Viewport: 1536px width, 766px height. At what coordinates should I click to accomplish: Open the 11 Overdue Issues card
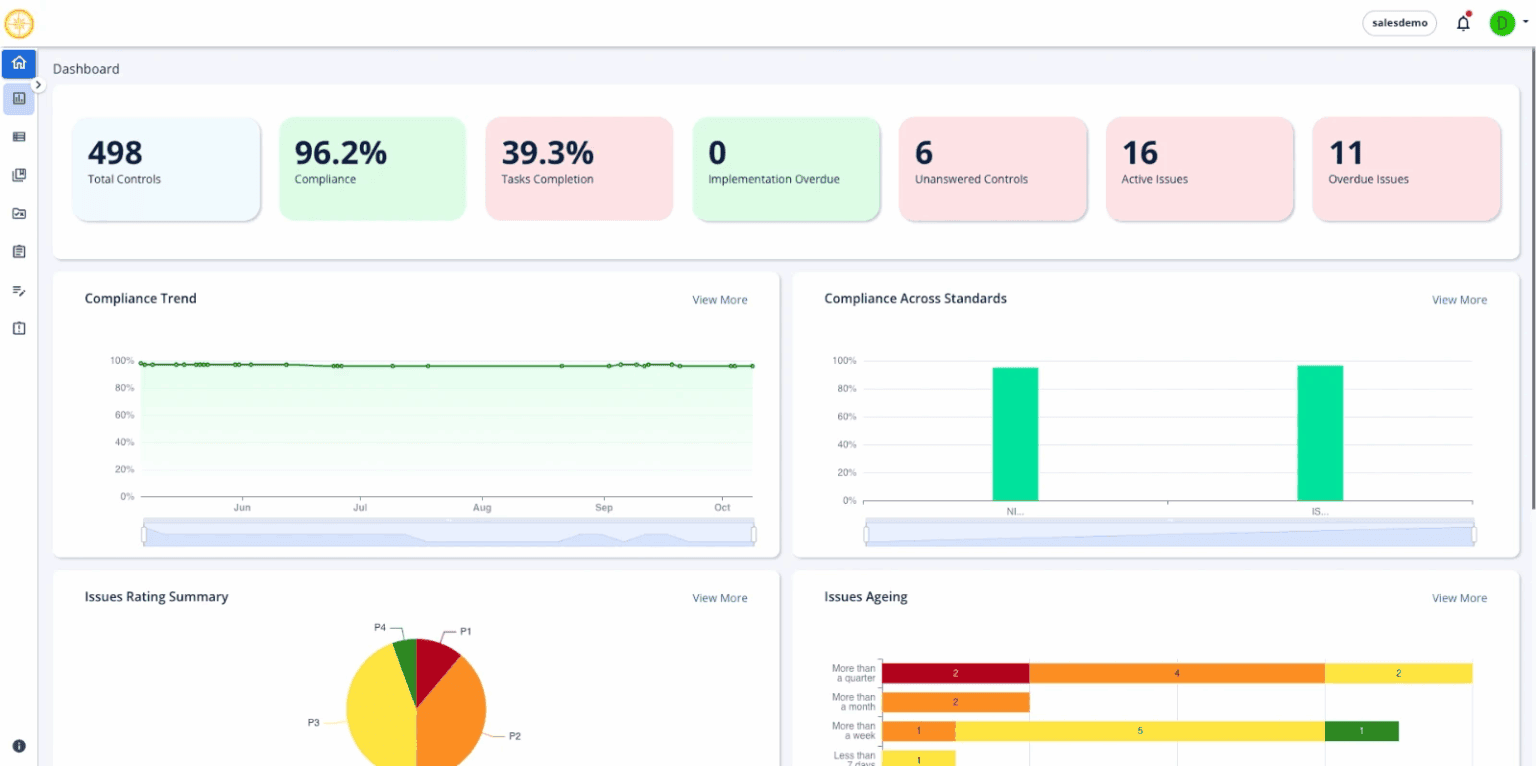[1406, 168]
